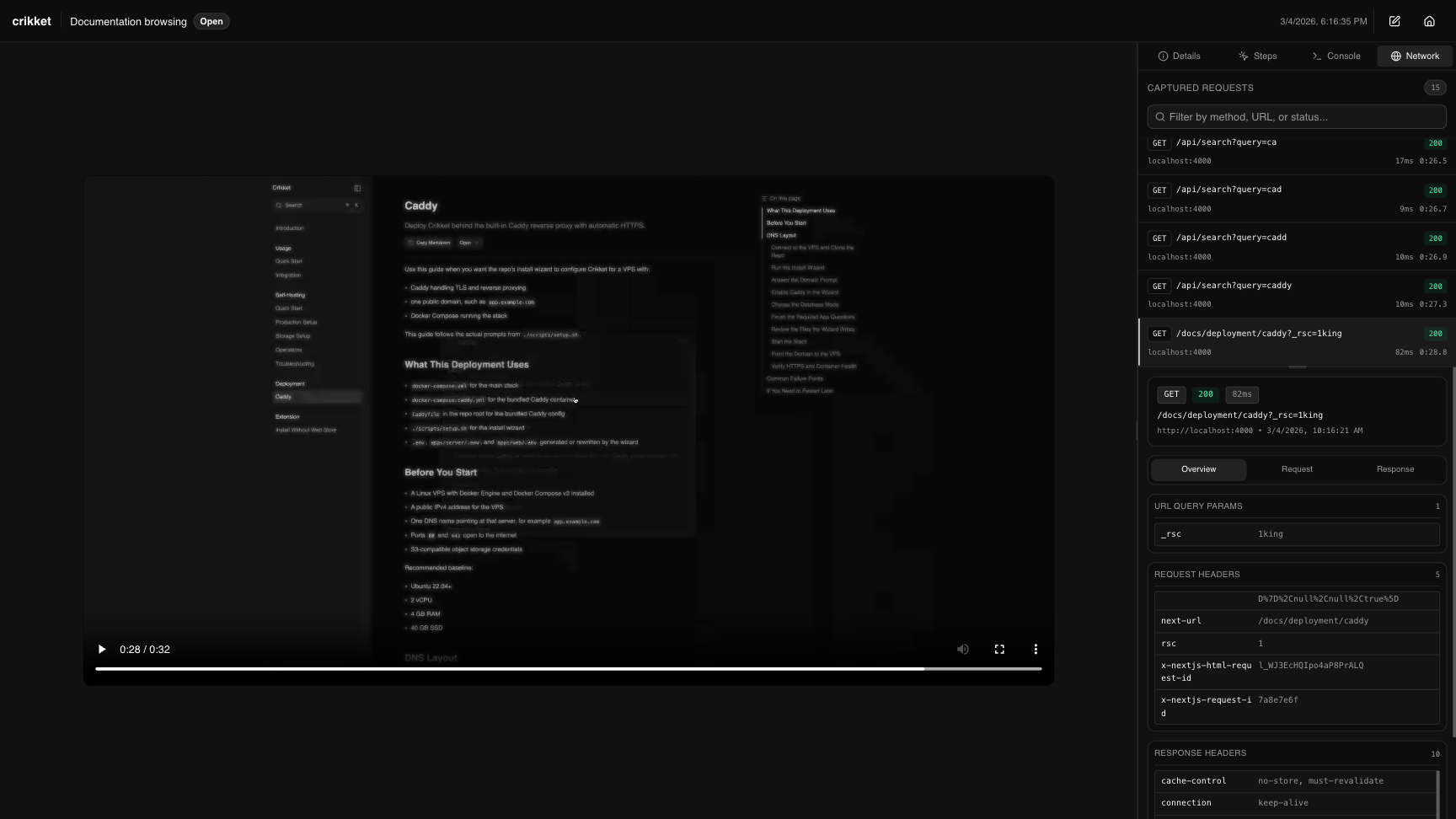Image resolution: width=1456 pixels, height=819 pixels.
Task: Select the /api/search?query=cadd request
Action: click(1297, 247)
